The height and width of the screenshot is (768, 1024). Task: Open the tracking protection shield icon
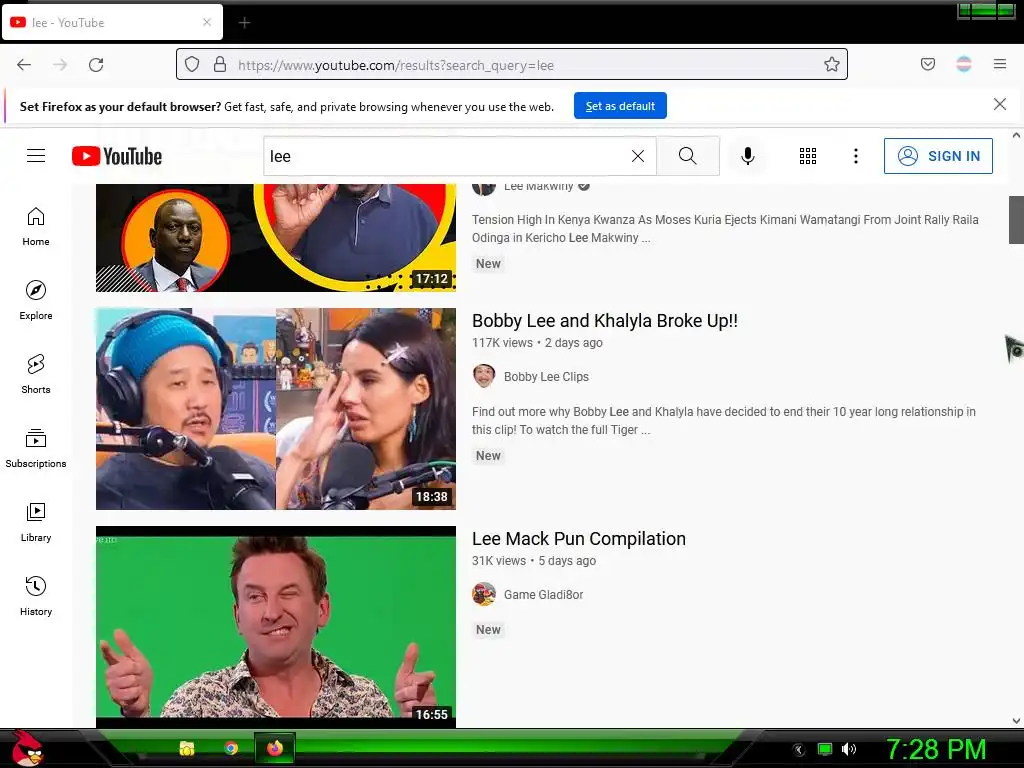coord(191,64)
